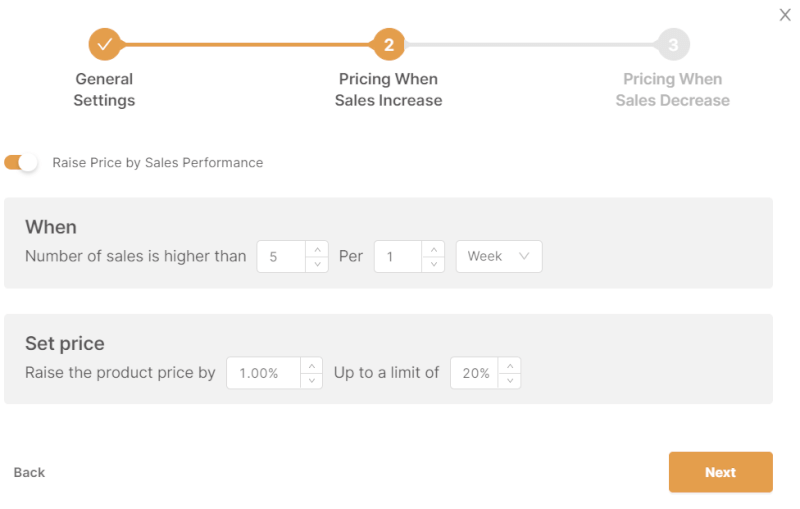
Task: Increase the period count with up arrow
Action: point(433,249)
